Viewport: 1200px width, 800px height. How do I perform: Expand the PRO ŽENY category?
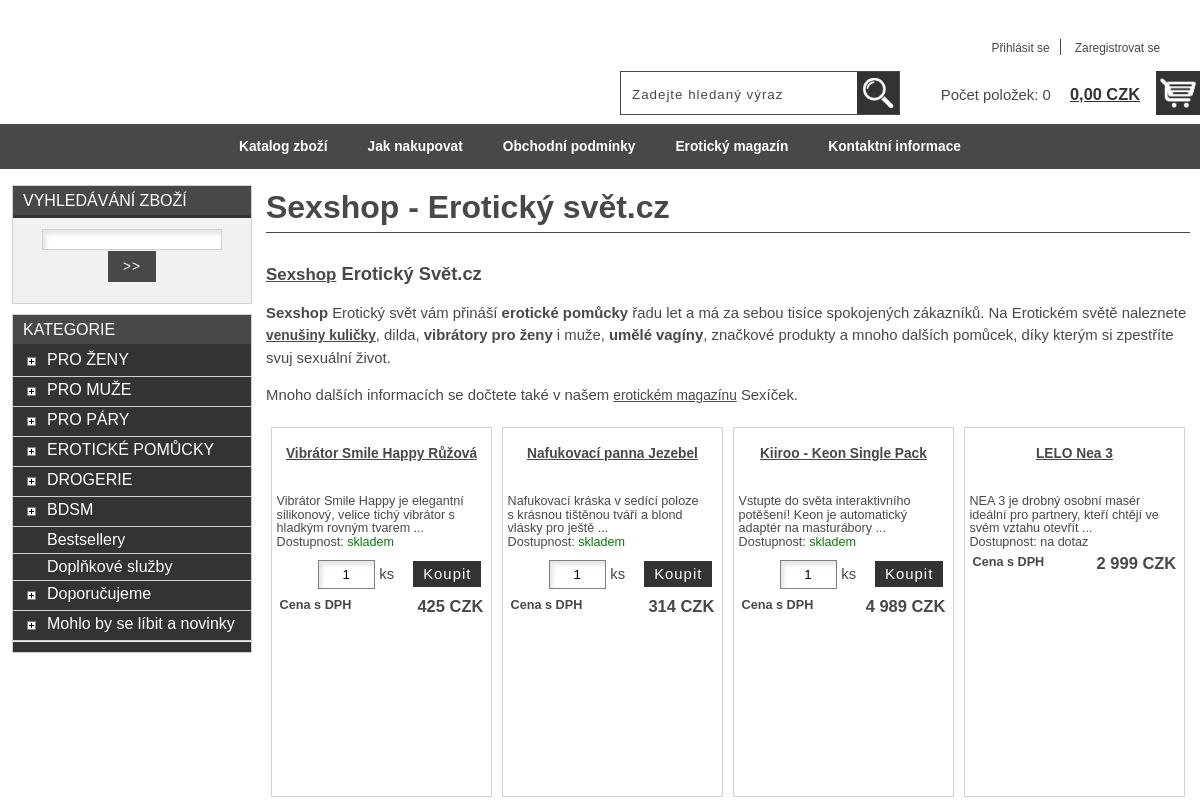click(x=31, y=361)
